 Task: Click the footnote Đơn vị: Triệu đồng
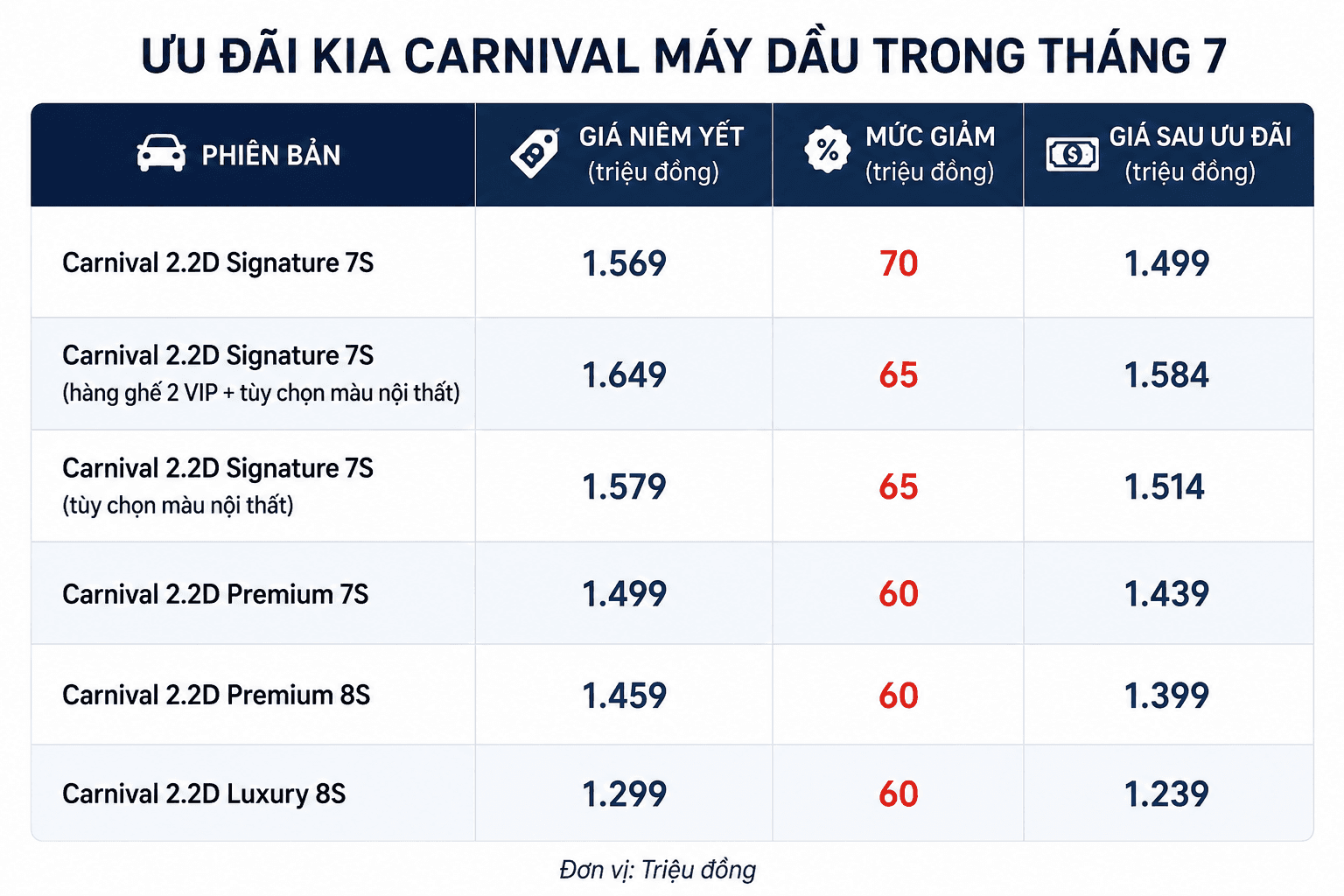(657, 870)
